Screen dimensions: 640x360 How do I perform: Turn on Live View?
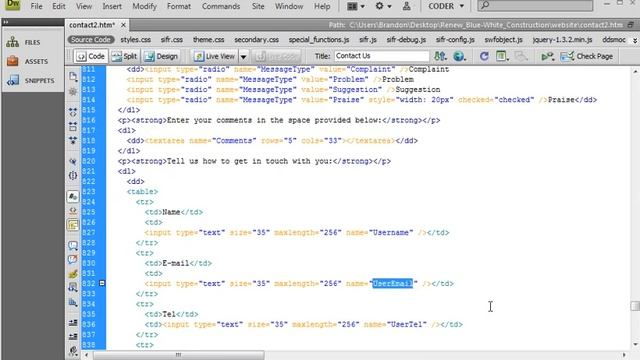point(215,56)
